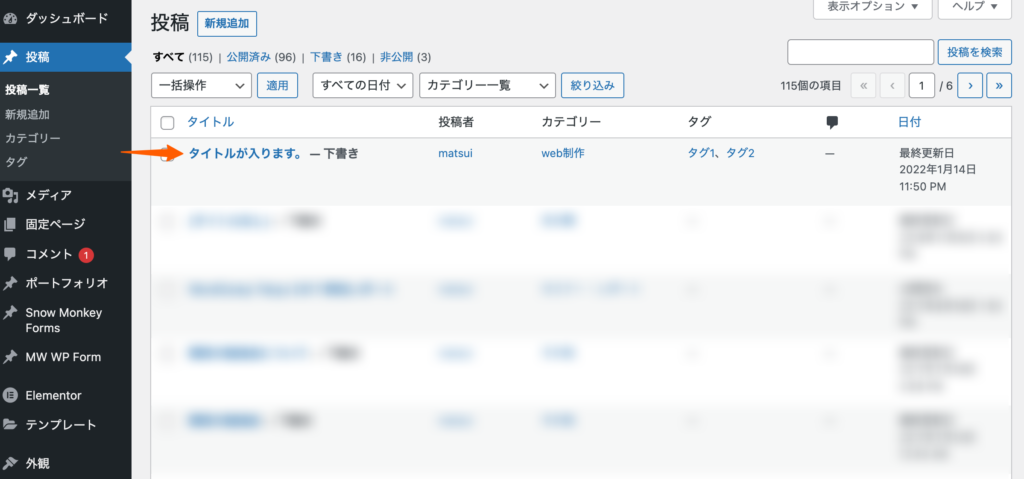Viewport: 1024px width, 479px height.
Task: Click the Templates (テンプレート) folder icon
Action: [11, 425]
